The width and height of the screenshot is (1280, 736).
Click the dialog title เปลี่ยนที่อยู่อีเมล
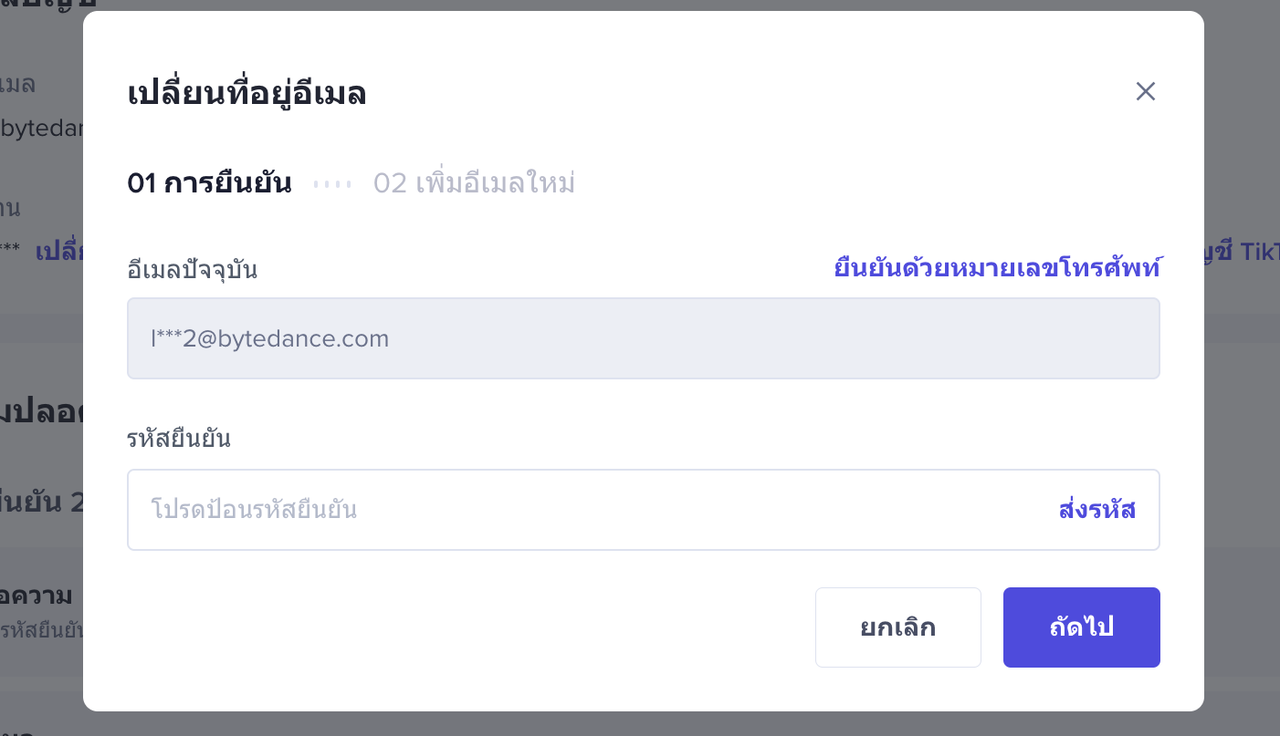(247, 94)
